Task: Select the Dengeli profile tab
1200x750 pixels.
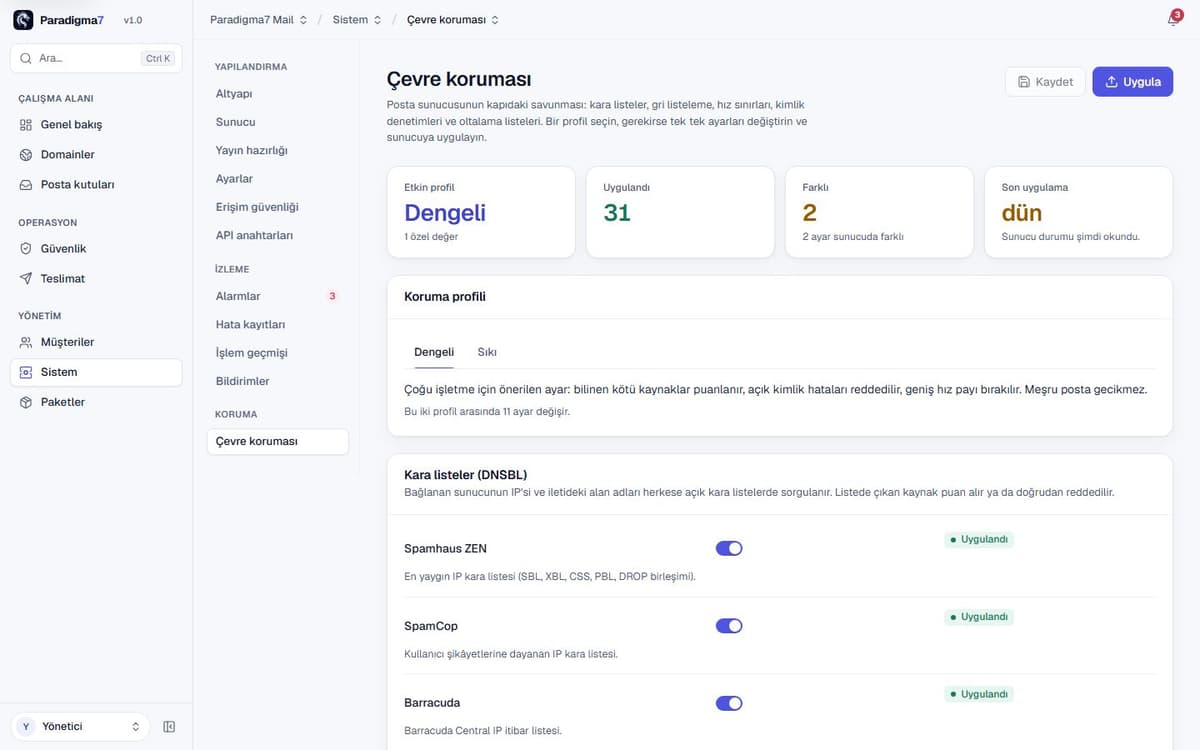Action: coord(434,352)
